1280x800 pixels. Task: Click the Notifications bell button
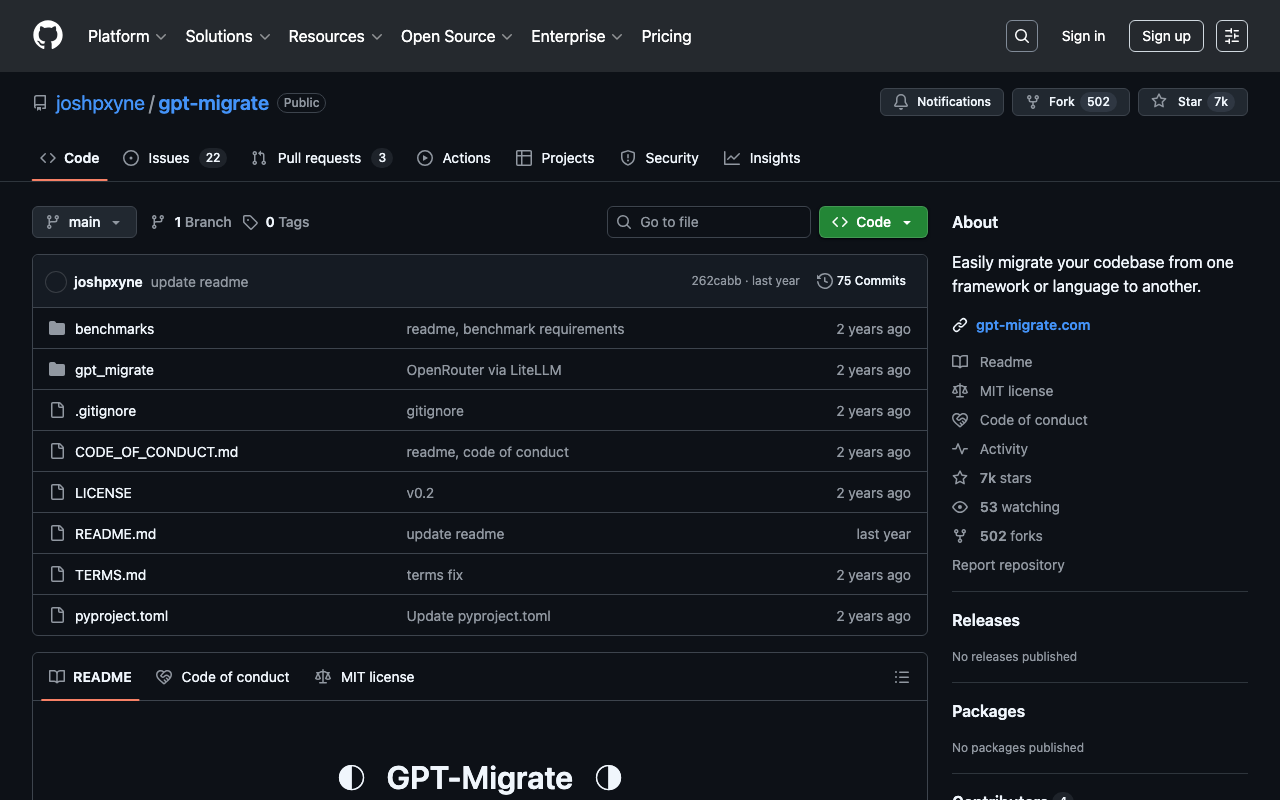[941, 102]
